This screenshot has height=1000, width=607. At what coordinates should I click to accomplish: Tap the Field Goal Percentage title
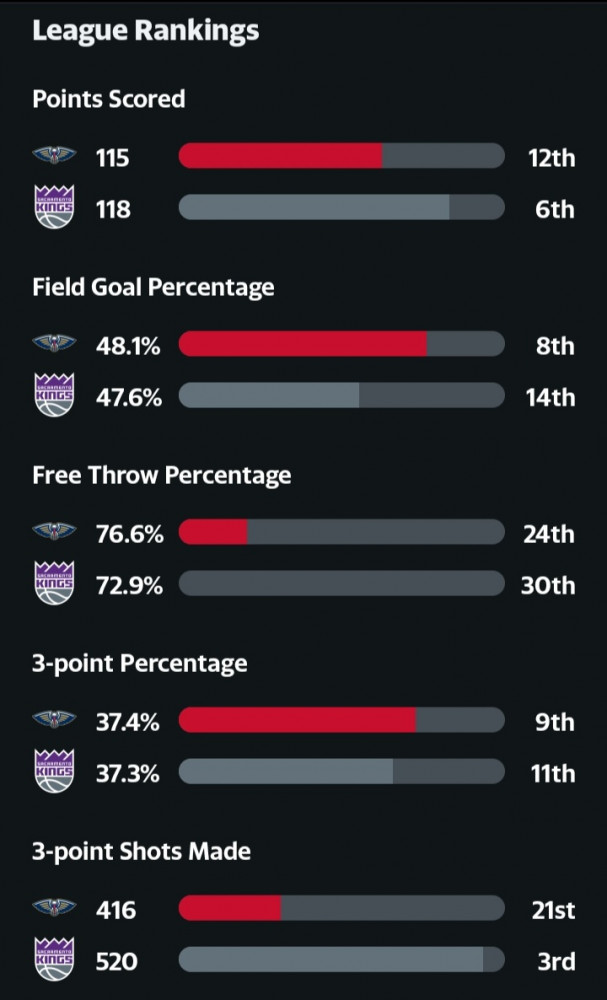click(153, 288)
